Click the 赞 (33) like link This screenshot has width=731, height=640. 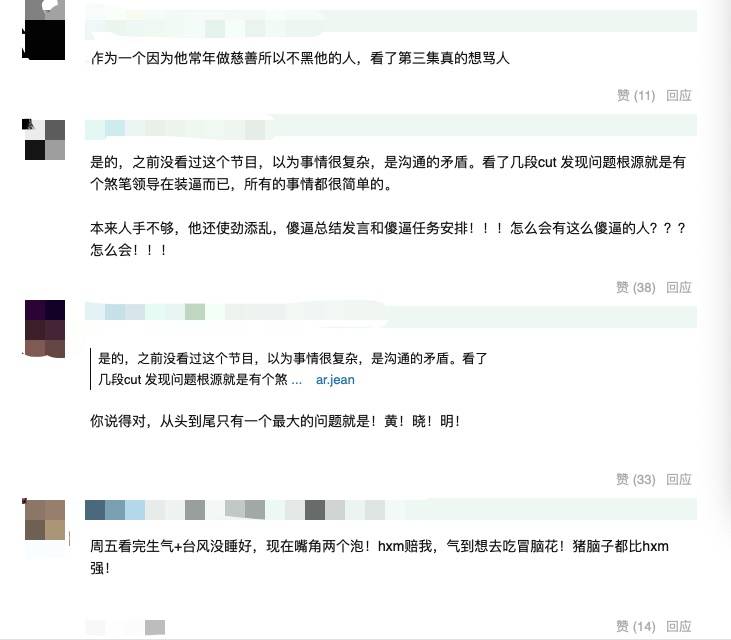click(635, 479)
